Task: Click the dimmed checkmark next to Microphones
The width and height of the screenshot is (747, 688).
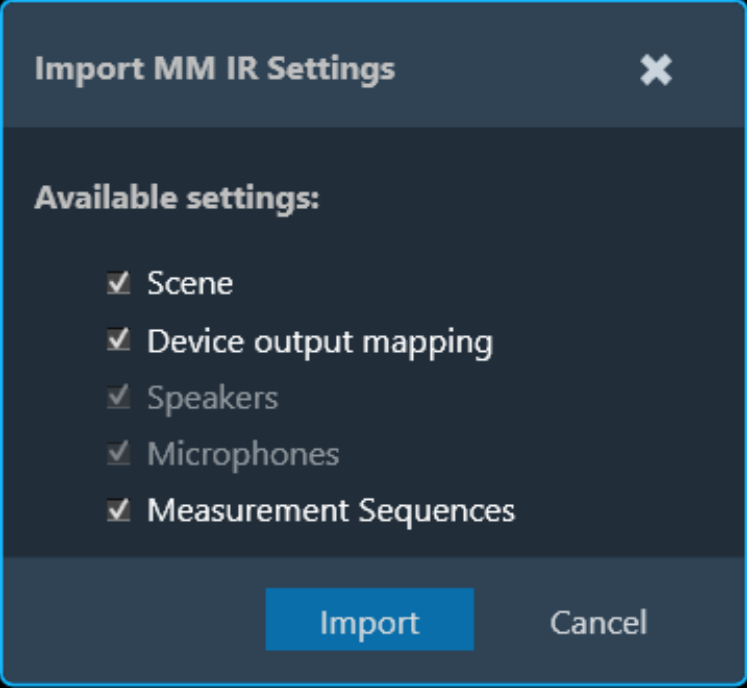Action: click(119, 453)
